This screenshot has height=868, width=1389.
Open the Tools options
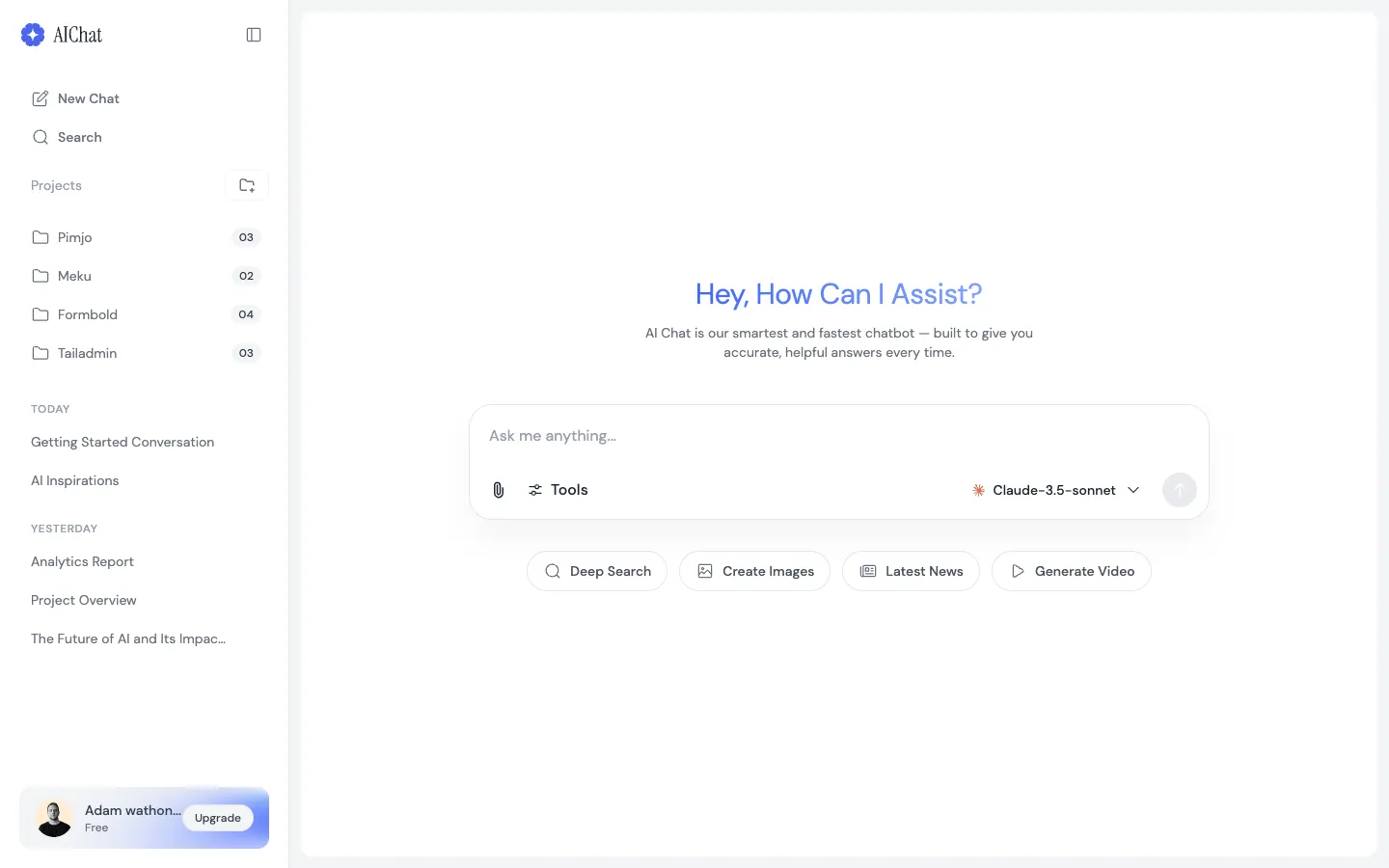point(558,490)
